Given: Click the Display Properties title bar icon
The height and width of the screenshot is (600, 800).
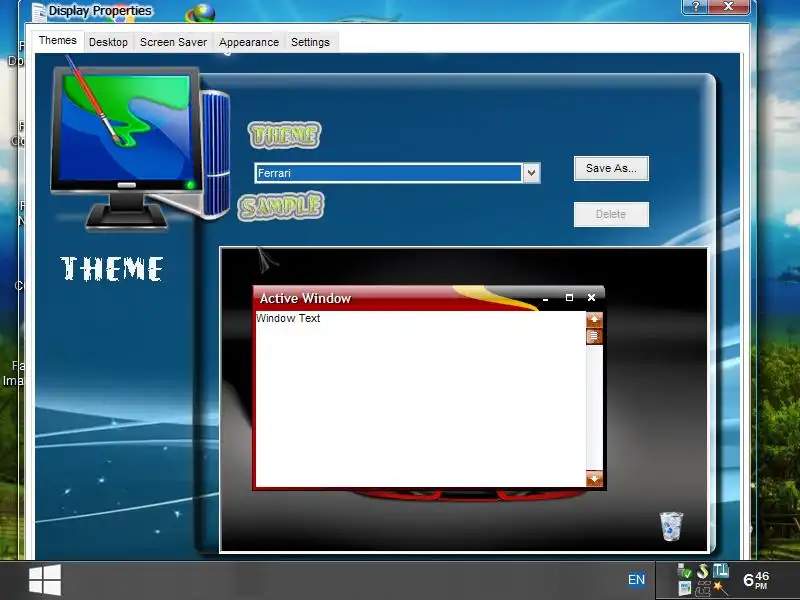Looking at the screenshot, I should tap(39, 12).
